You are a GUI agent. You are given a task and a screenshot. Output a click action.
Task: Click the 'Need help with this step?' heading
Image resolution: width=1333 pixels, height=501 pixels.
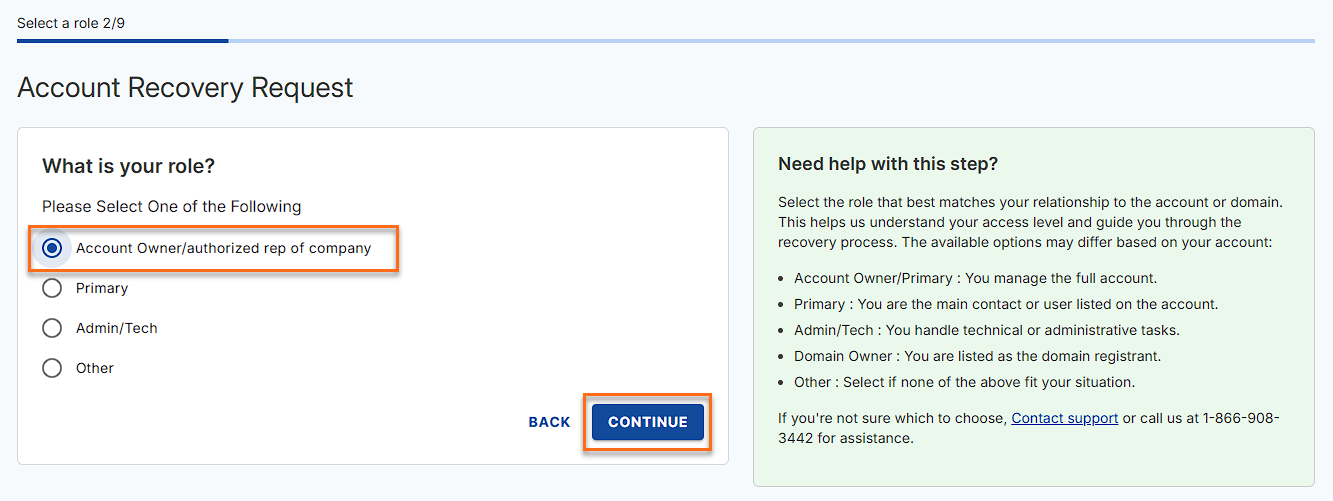tap(888, 164)
